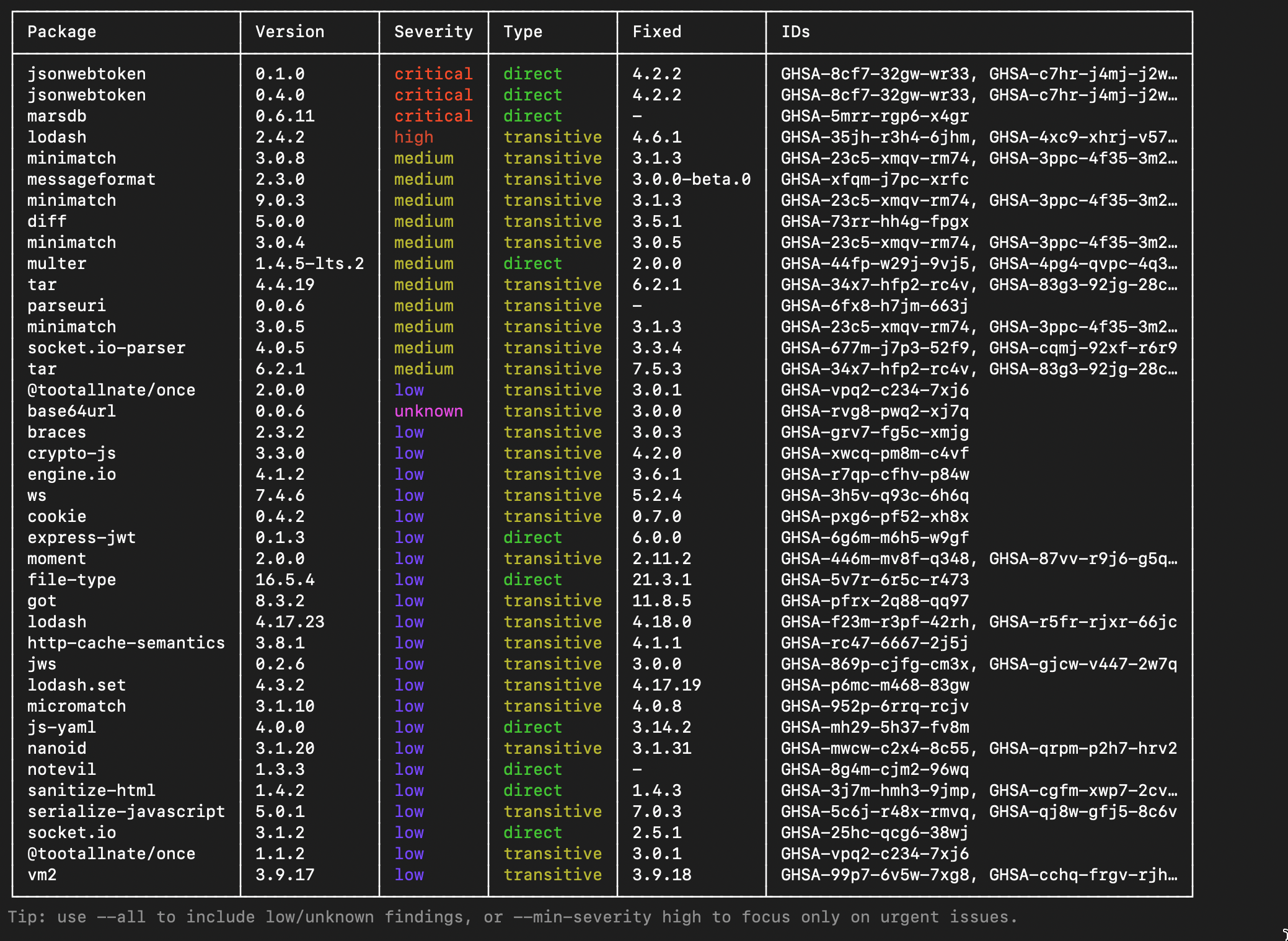This screenshot has width=1288, height=941.
Task: Select the ws package name
Action: click(37, 495)
